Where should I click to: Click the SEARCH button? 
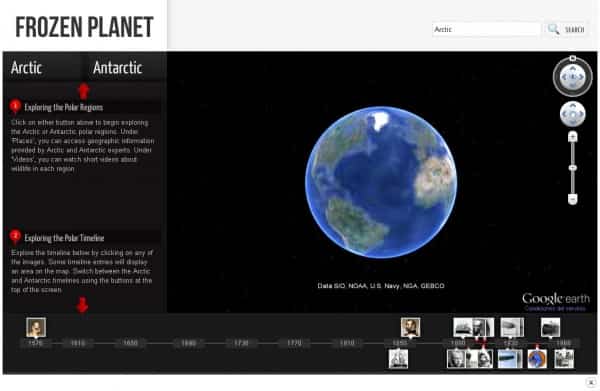(574, 29)
